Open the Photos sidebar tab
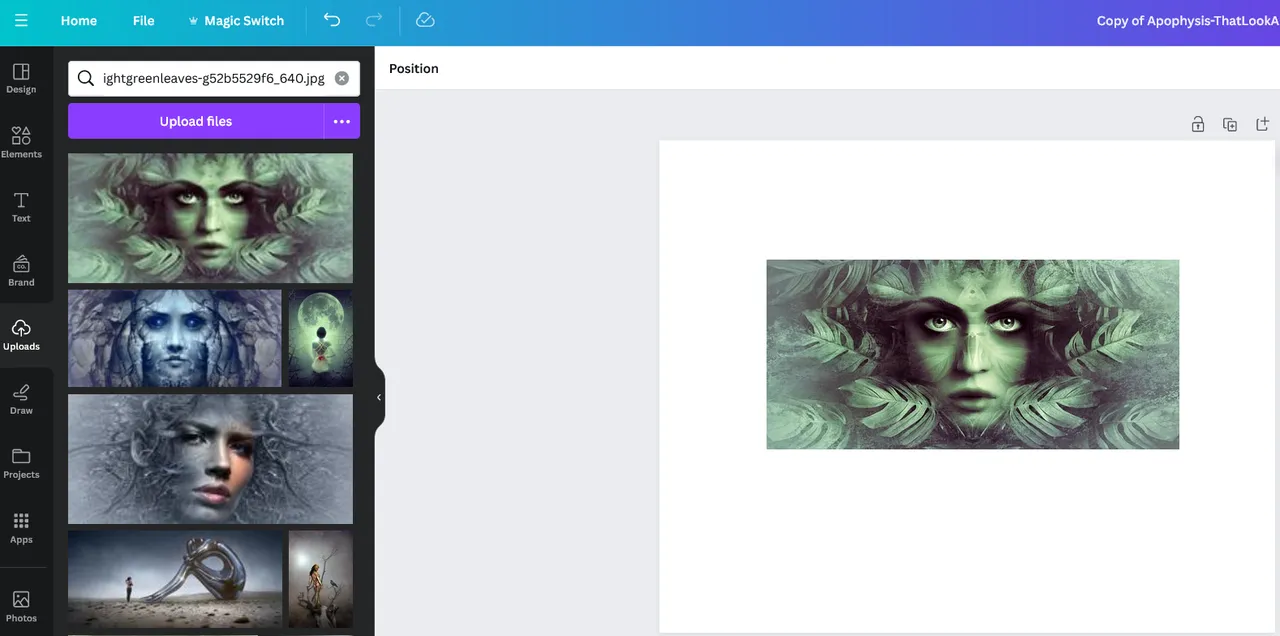 click(21, 606)
